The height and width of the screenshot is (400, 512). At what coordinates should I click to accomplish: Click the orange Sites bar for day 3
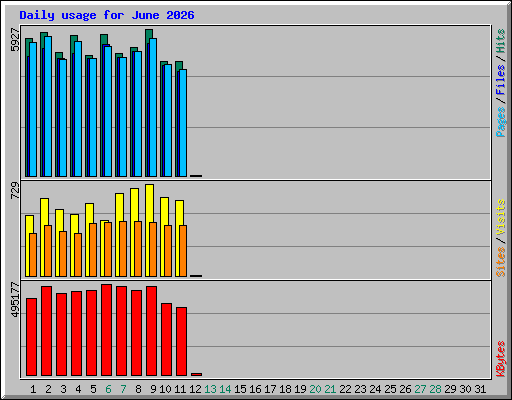63,254
